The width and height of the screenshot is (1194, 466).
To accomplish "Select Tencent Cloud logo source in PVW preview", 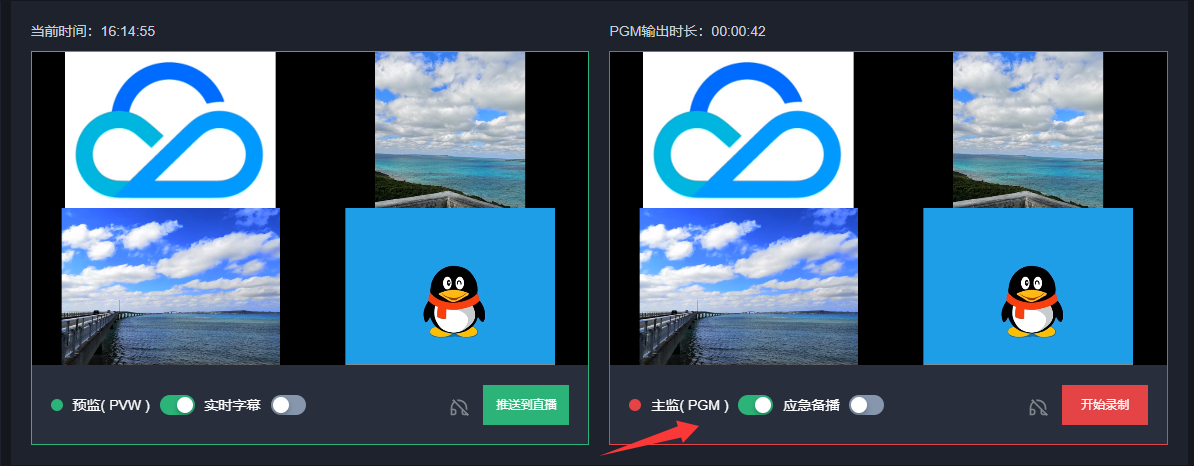I will 170,129.
